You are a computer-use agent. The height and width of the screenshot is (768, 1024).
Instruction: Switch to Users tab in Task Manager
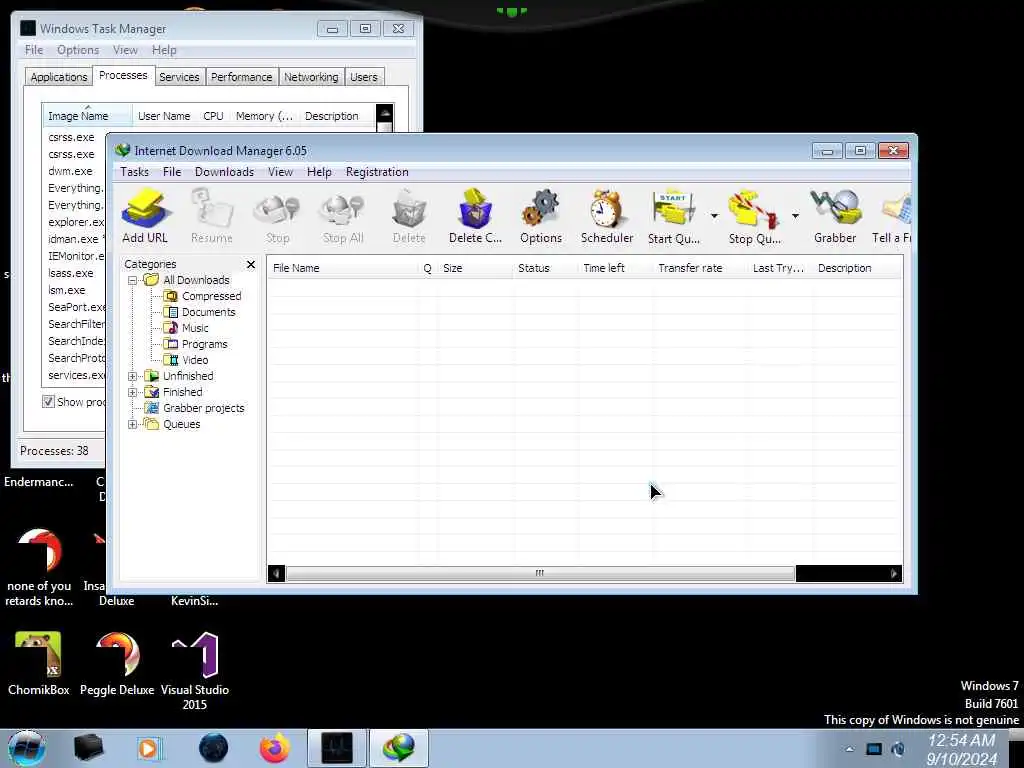364,77
